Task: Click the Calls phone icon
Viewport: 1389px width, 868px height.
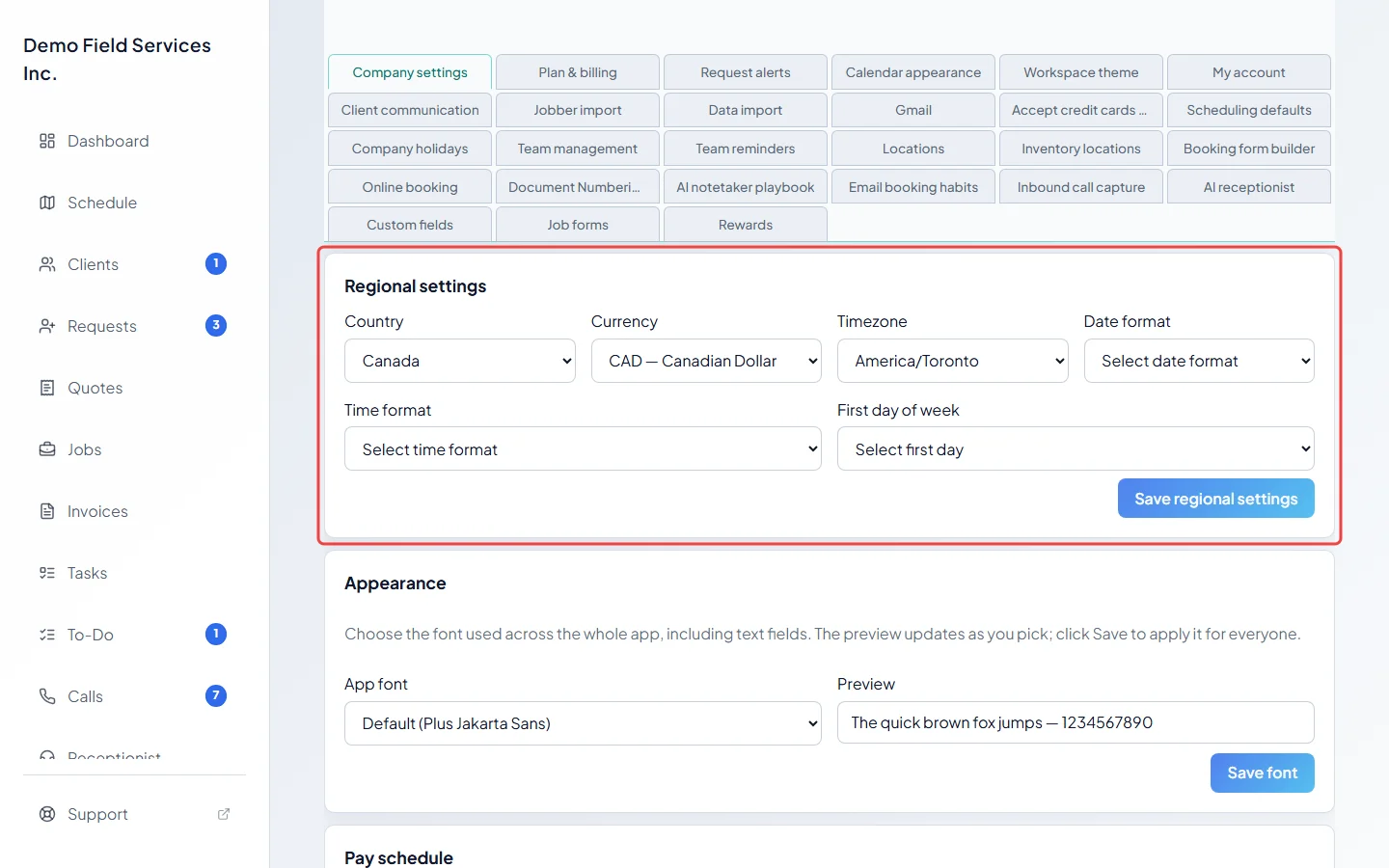Action: coord(47,696)
